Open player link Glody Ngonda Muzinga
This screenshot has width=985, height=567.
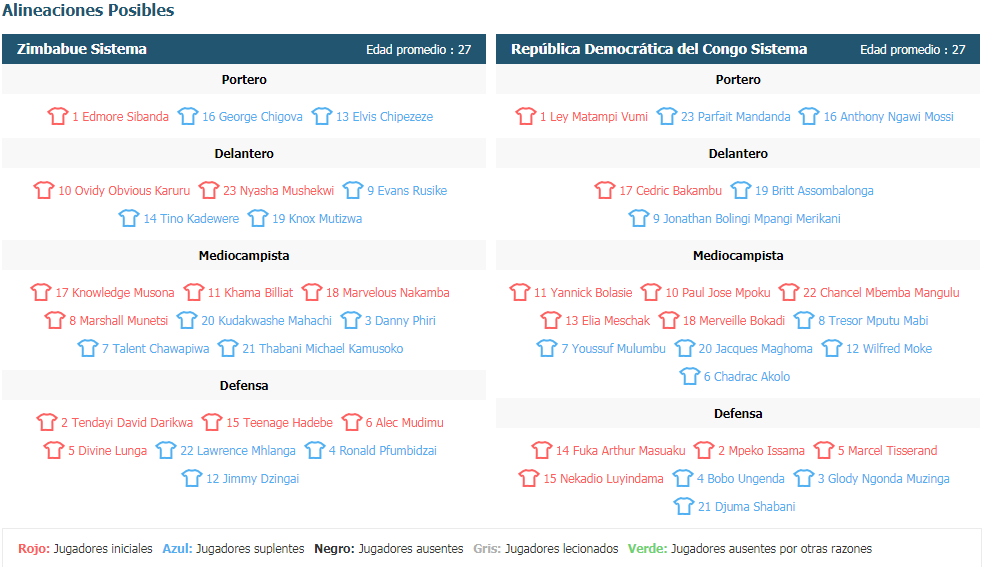click(883, 478)
